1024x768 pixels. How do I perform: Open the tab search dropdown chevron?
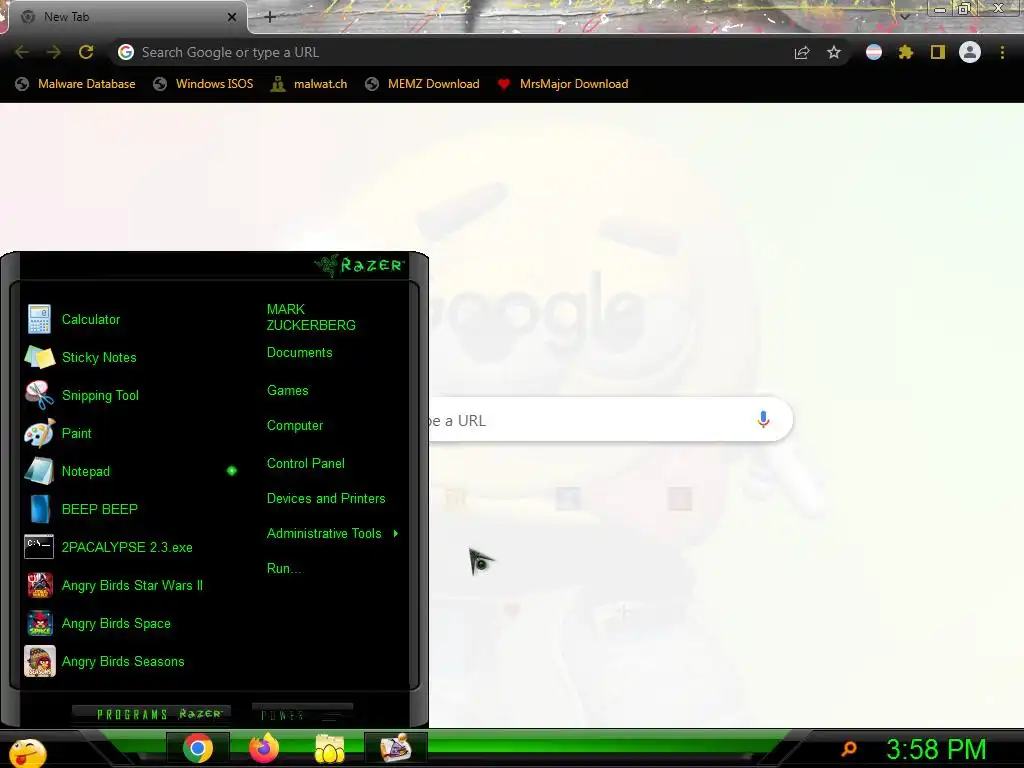(x=905, y=16)
